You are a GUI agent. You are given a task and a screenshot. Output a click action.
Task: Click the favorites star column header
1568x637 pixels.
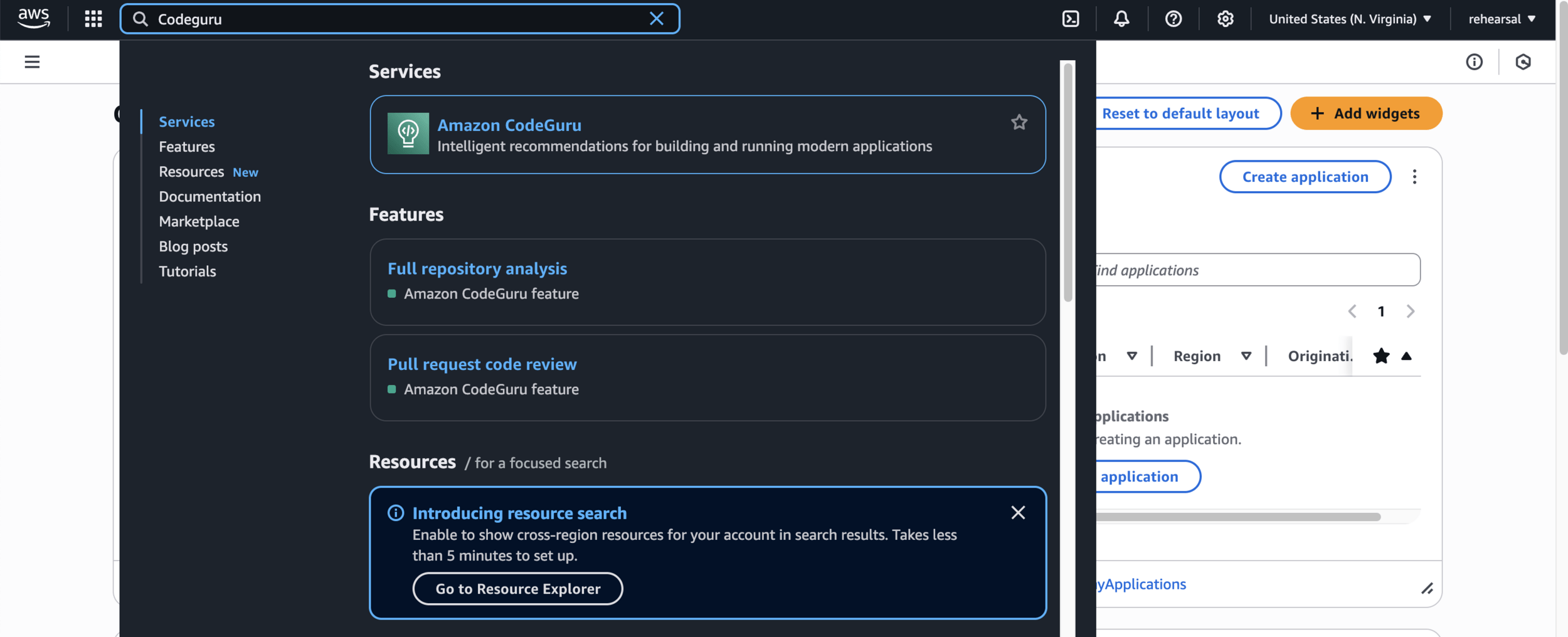pyautogui.click(x=1380, y=356)
